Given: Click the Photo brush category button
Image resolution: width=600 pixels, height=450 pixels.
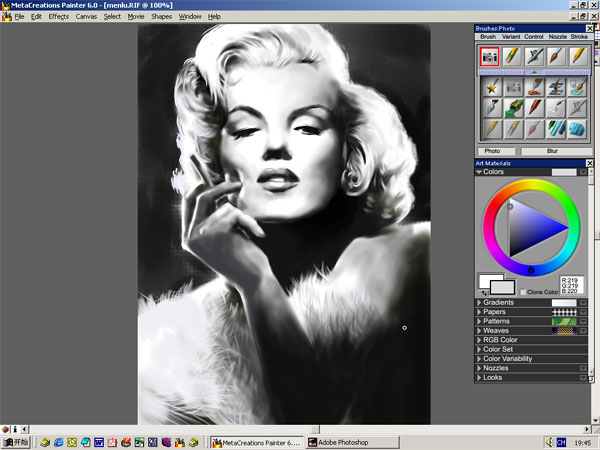Looking at the screenshot, I should 496,151.
